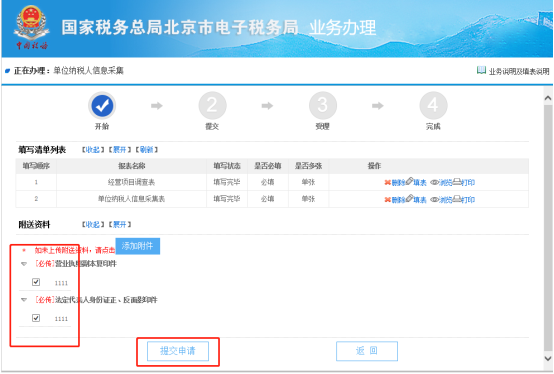Preview 单位纳税人信息采集表 using its eye icon
The image size is (554, 374).
point(434,200)
